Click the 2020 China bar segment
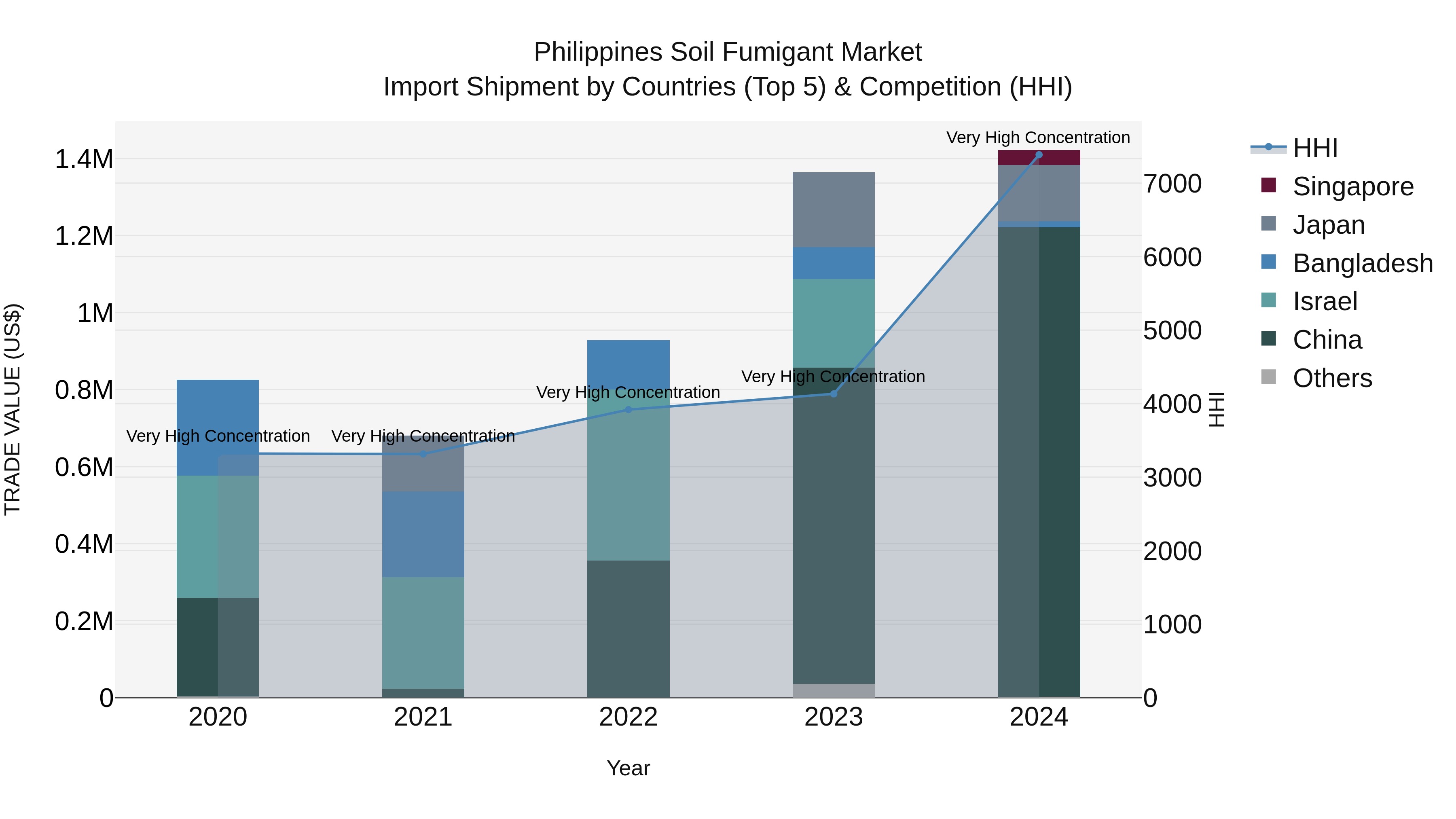This screenshot has height=819, width=1456. [218, 647]
